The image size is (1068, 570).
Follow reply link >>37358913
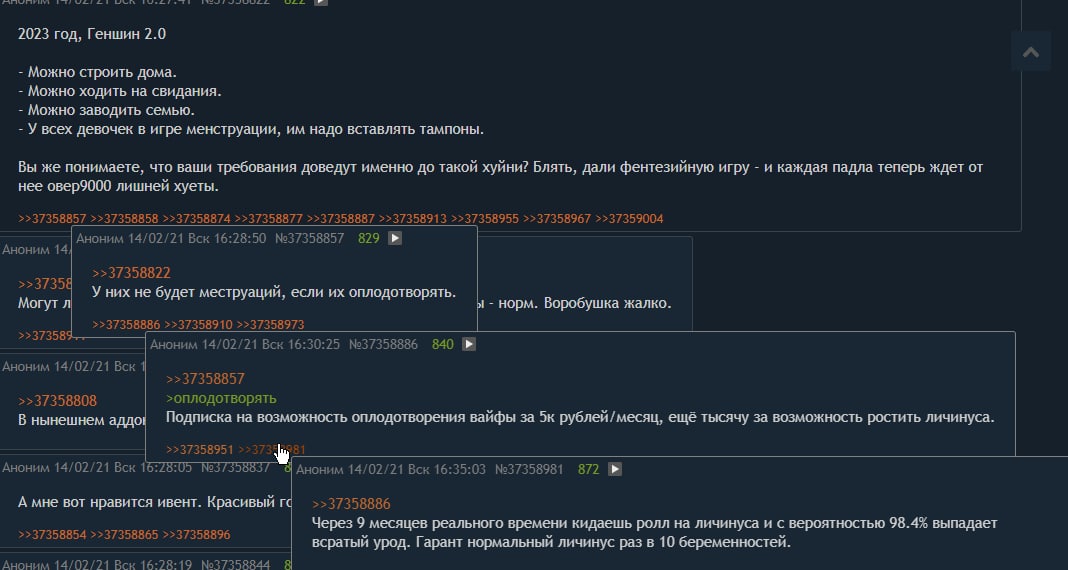[413, 219]
